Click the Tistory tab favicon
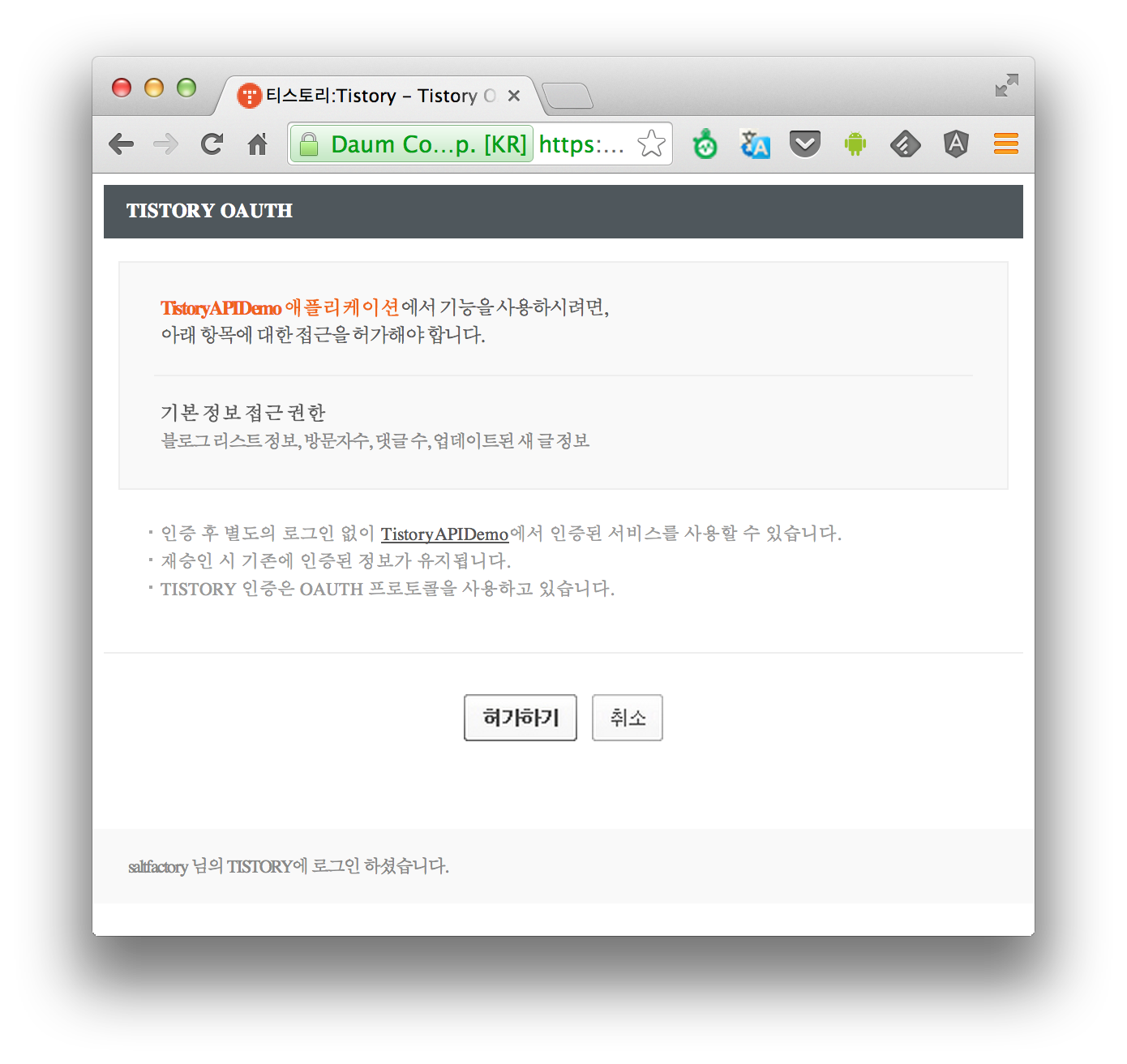The width and height of the screenshot is (1127, 1064). [249, 96]
